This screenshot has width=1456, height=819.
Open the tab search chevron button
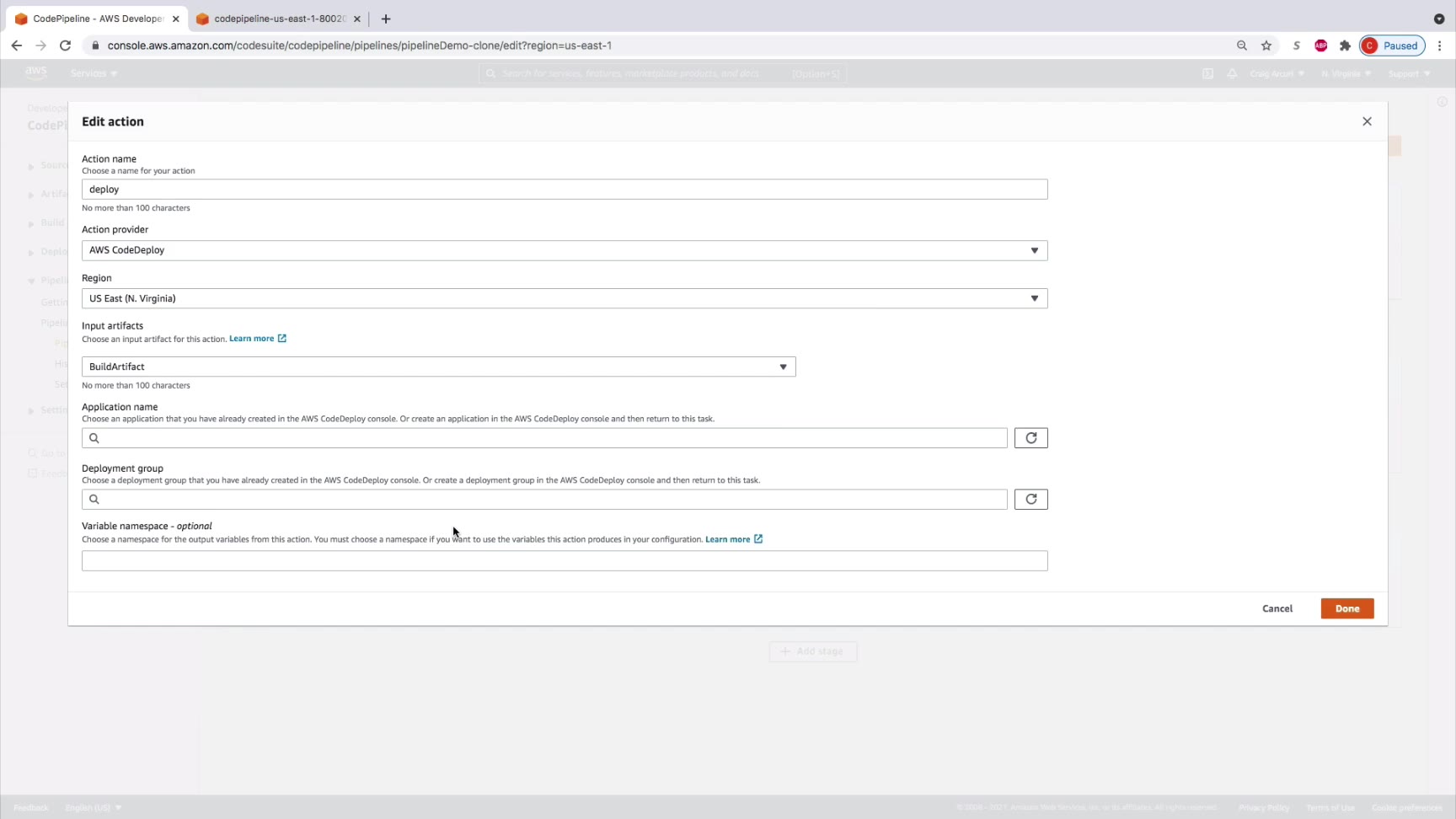tap(1439, 19)
